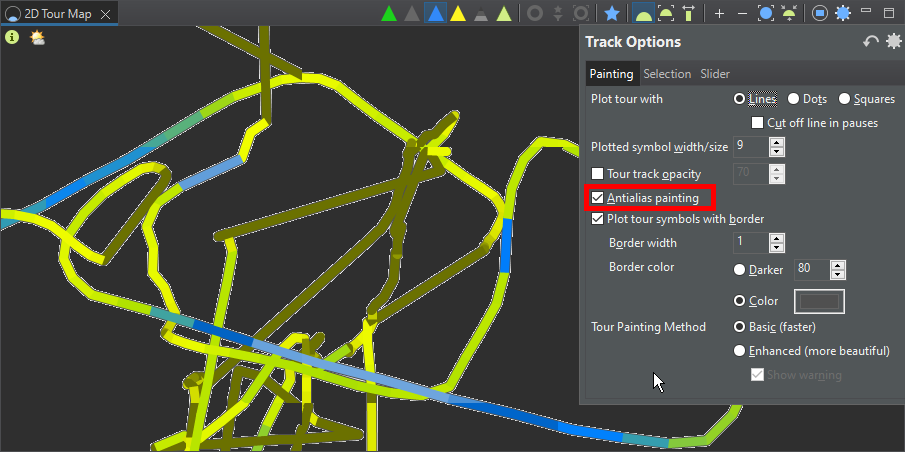Click the Plotted symbol width field showing 9
This screenshot has height=452, width=905.
pos(751,147)
